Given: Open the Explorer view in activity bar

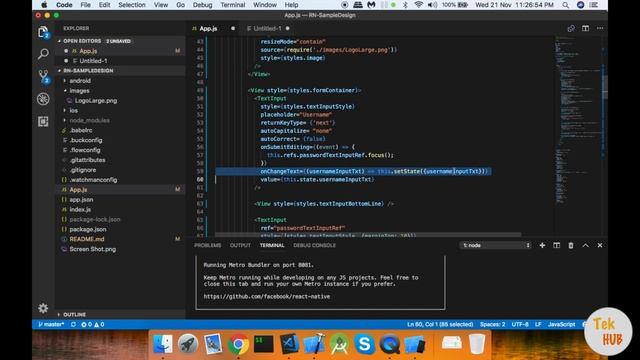Looking at the screenshot, I should [43, 32].
